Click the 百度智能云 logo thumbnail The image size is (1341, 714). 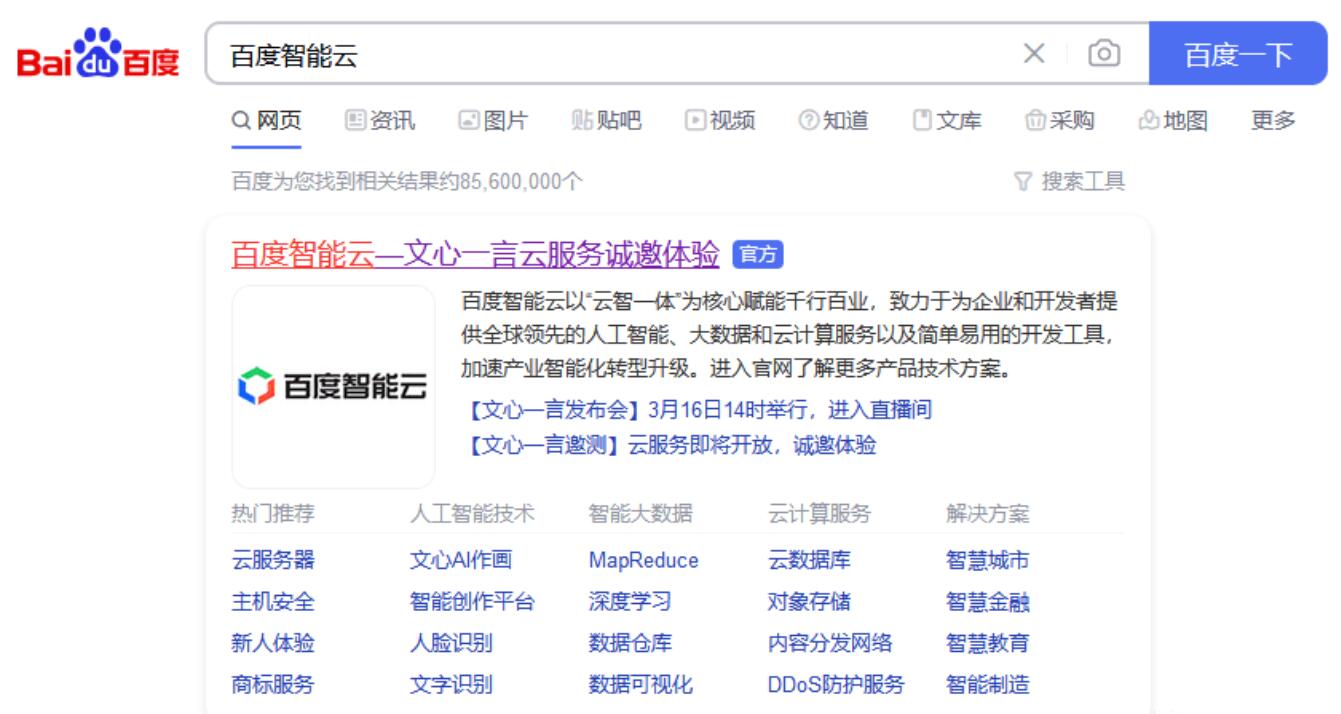333,386
